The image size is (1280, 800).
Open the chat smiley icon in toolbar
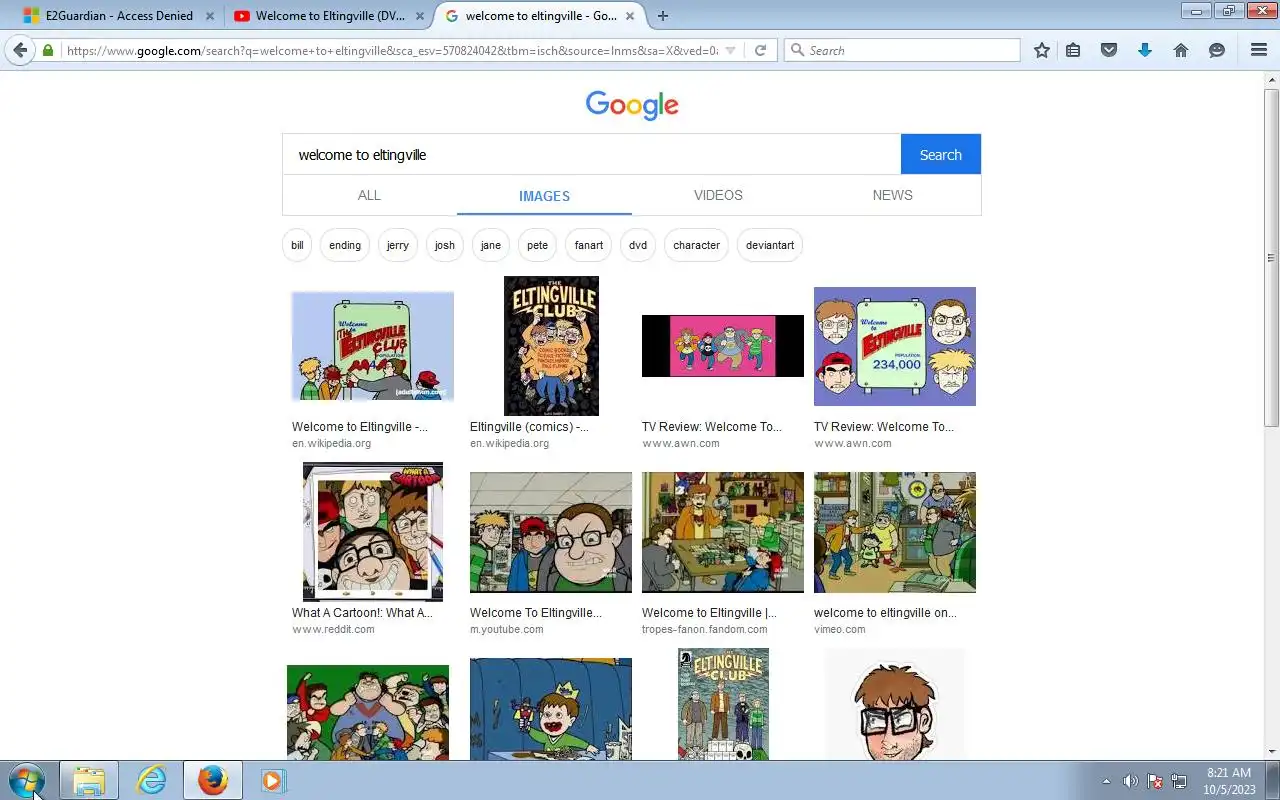1217,50
